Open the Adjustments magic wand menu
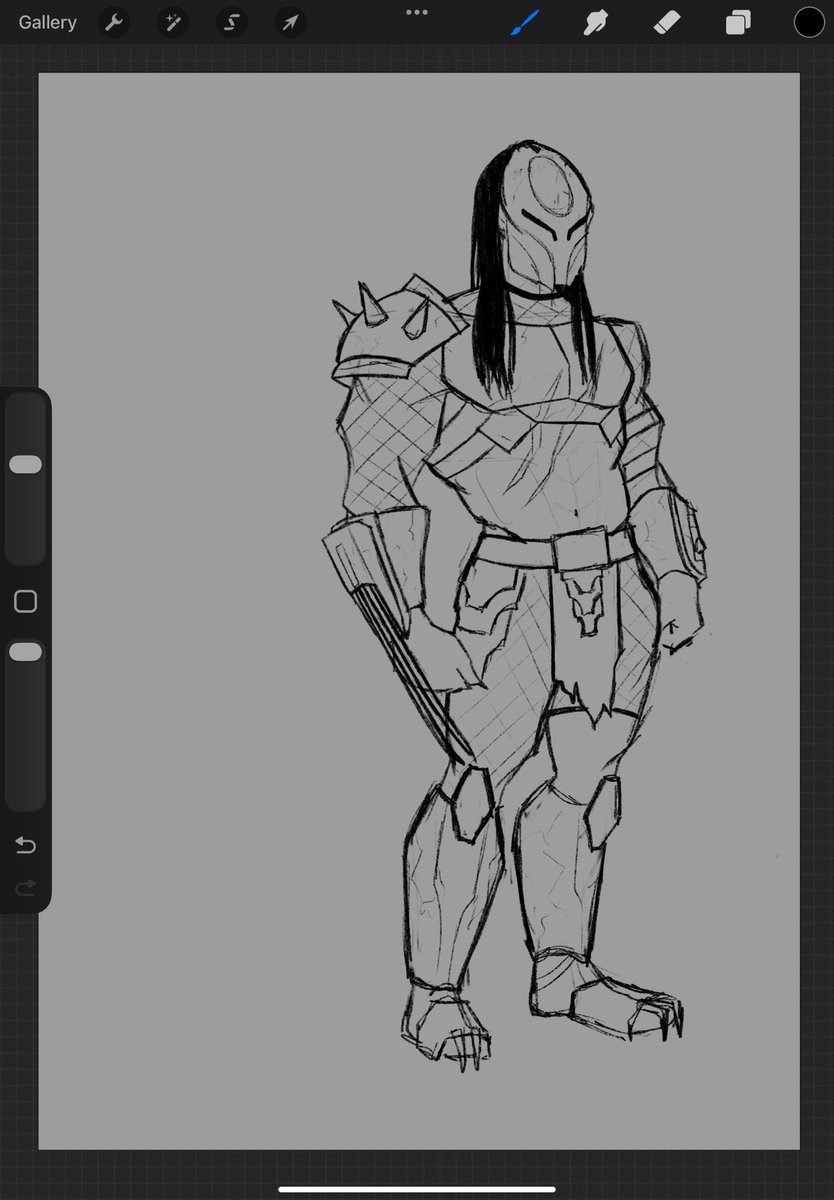This screenshot has height=1200, width=834. (x=173, y=22)
